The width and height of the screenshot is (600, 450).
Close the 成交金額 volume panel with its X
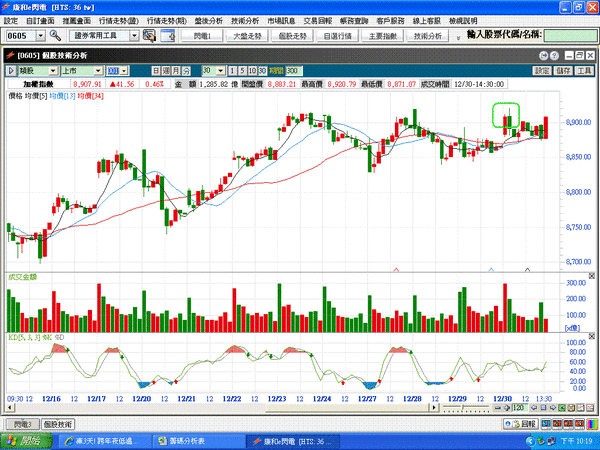[592, 276]
